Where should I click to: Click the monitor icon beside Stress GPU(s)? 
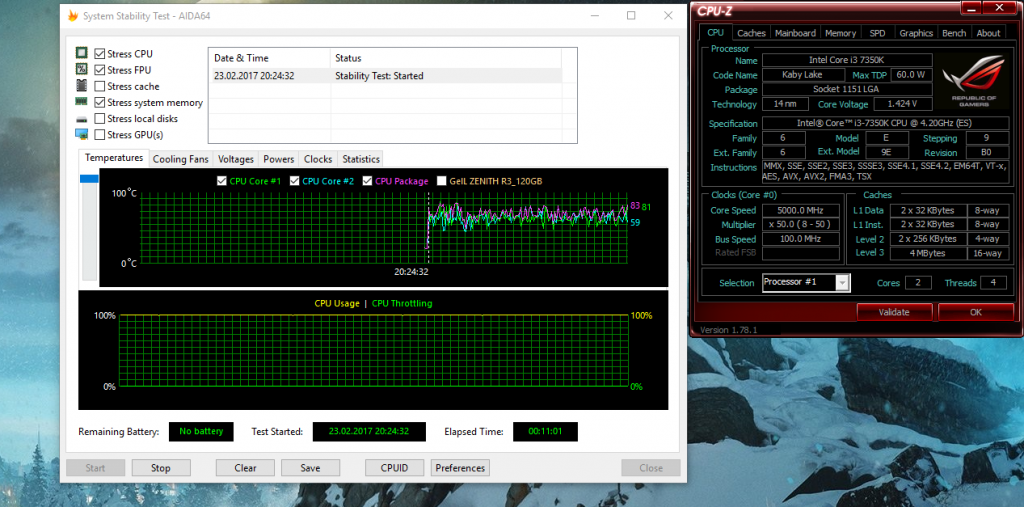82,135
